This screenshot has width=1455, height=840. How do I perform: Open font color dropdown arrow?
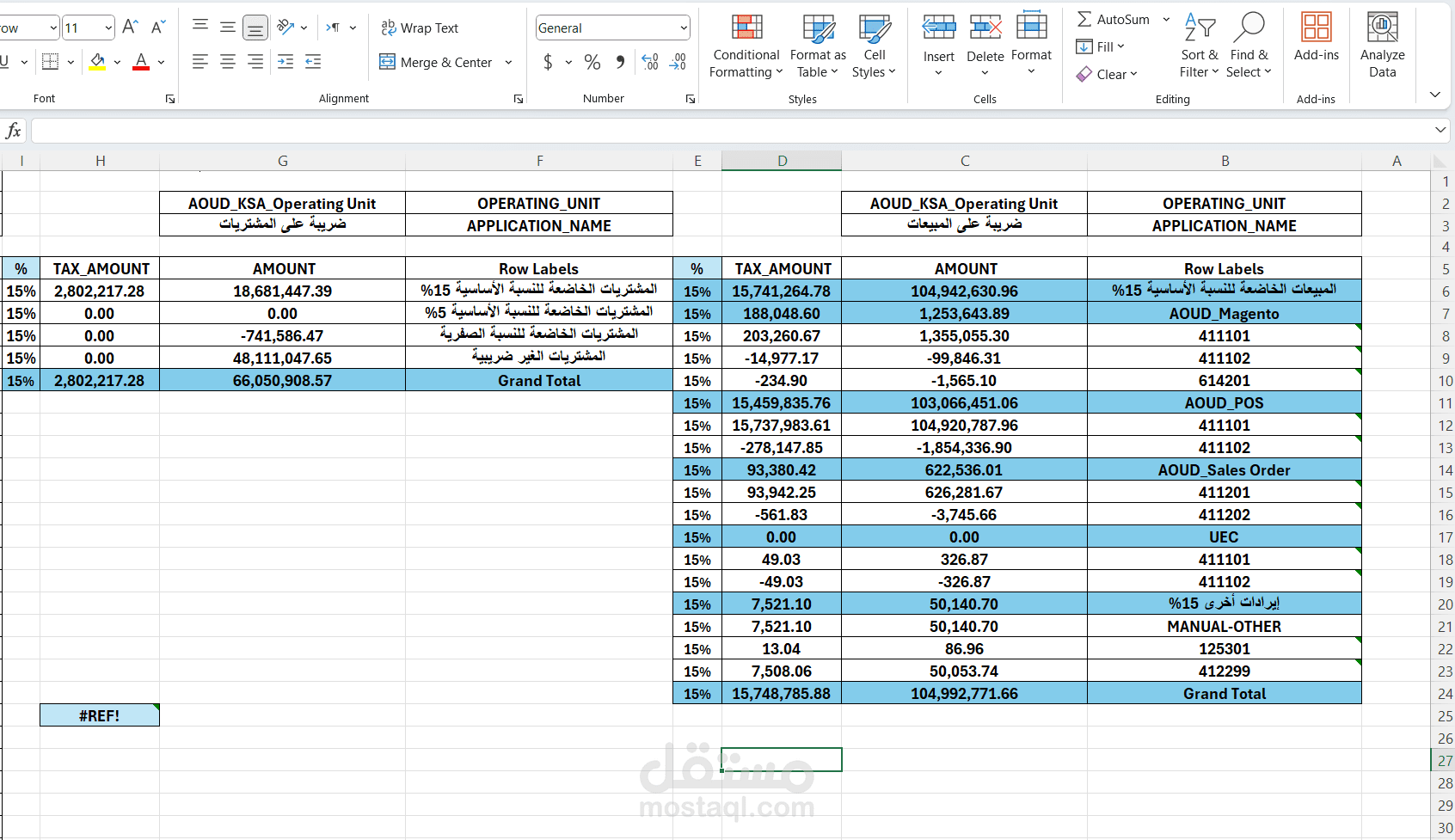click(x=161, y=62)
